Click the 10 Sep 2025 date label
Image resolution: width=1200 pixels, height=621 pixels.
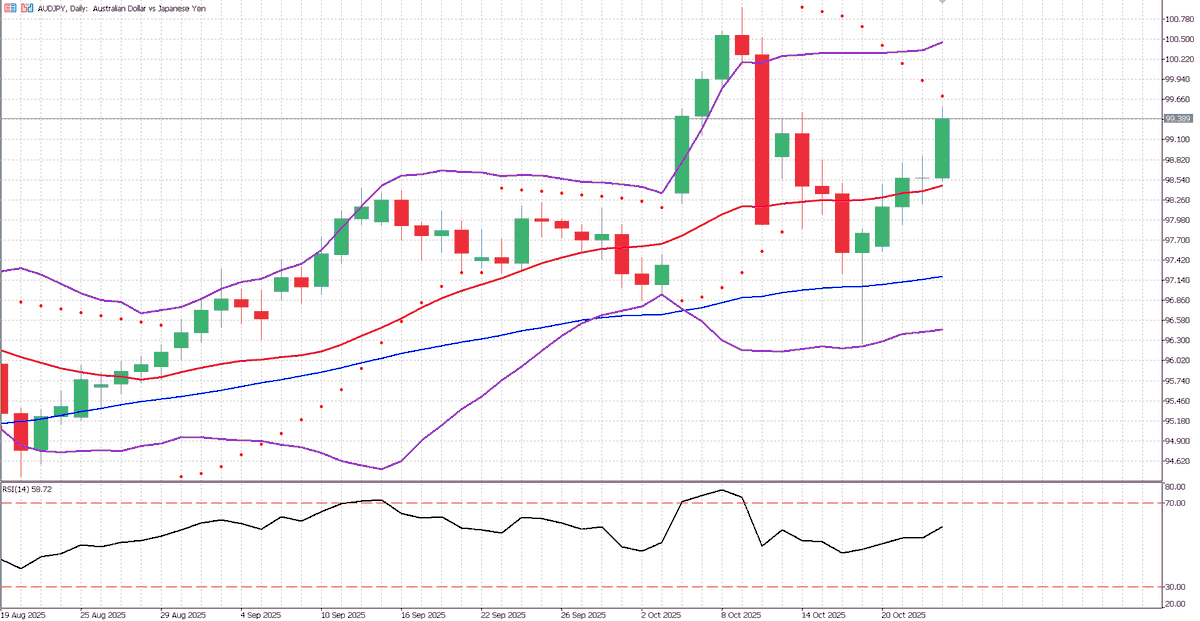(343, 615)
